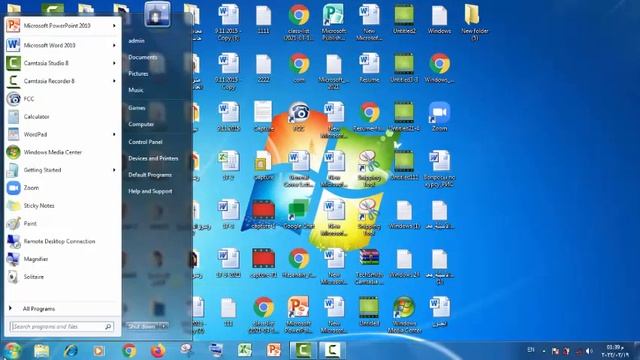Viewport: 640px width, 360px height.
Task: Show hidden tray icons arrow
Action: tap(544, 351)
